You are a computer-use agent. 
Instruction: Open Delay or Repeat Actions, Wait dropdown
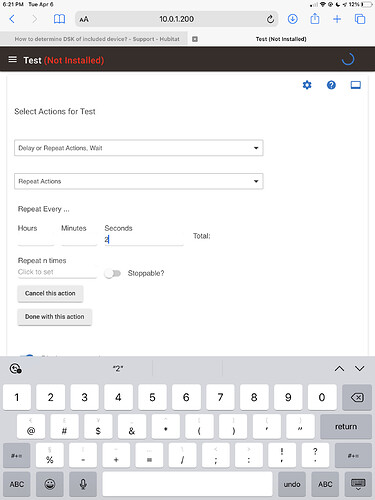pyautogui.click(x=139, y=148)
